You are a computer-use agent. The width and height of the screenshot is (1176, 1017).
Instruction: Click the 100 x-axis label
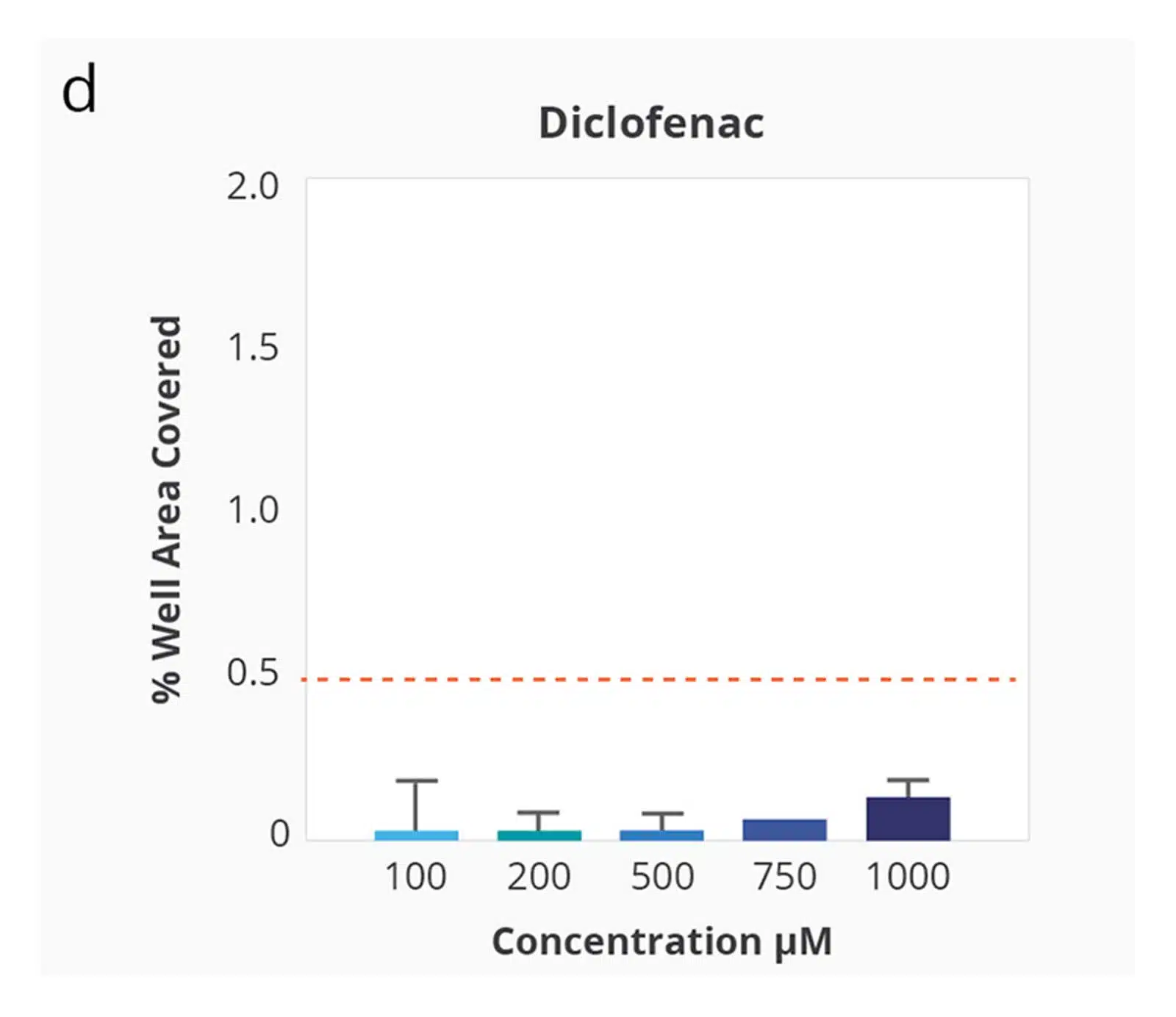[416, 877]
